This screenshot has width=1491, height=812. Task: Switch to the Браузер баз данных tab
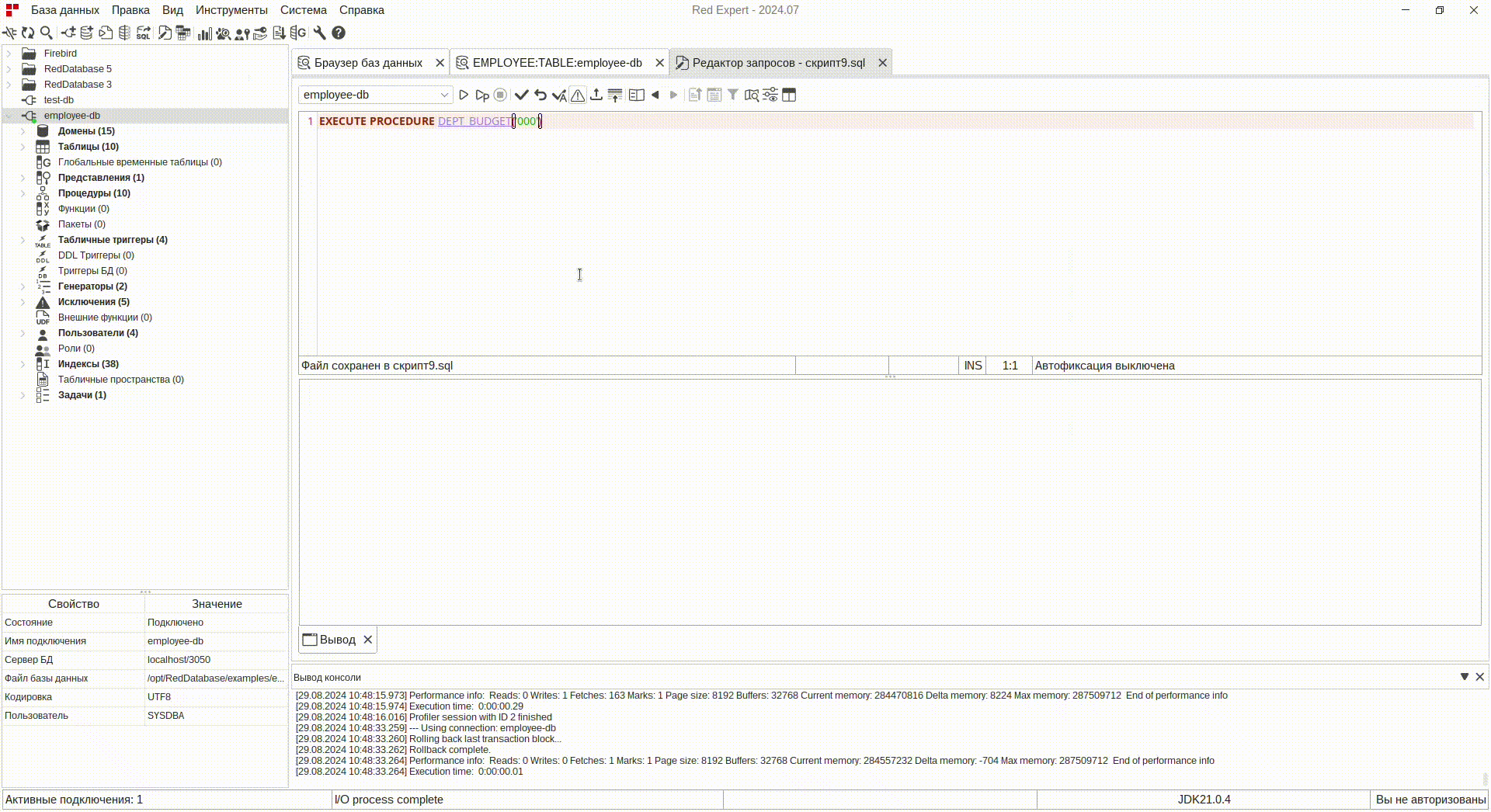(x=368, y=63)
